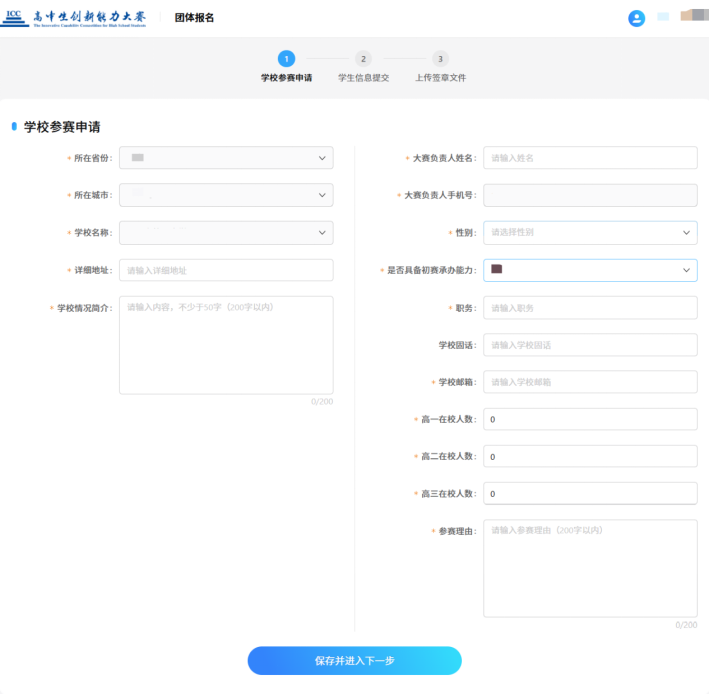709x694 pixels.
Task: Expand the 学校名称 school name dropdown
Action: coord(226,233)
